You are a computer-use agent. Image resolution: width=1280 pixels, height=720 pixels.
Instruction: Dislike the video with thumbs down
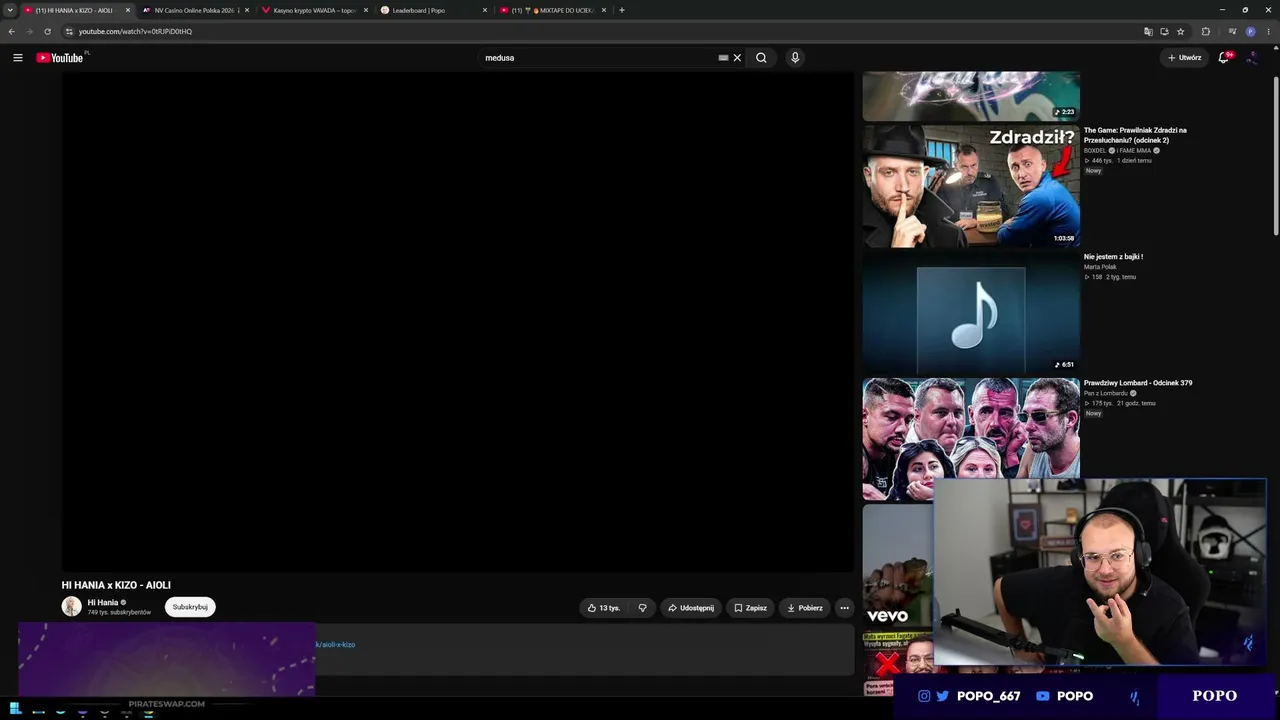click(x=642, y=608)
